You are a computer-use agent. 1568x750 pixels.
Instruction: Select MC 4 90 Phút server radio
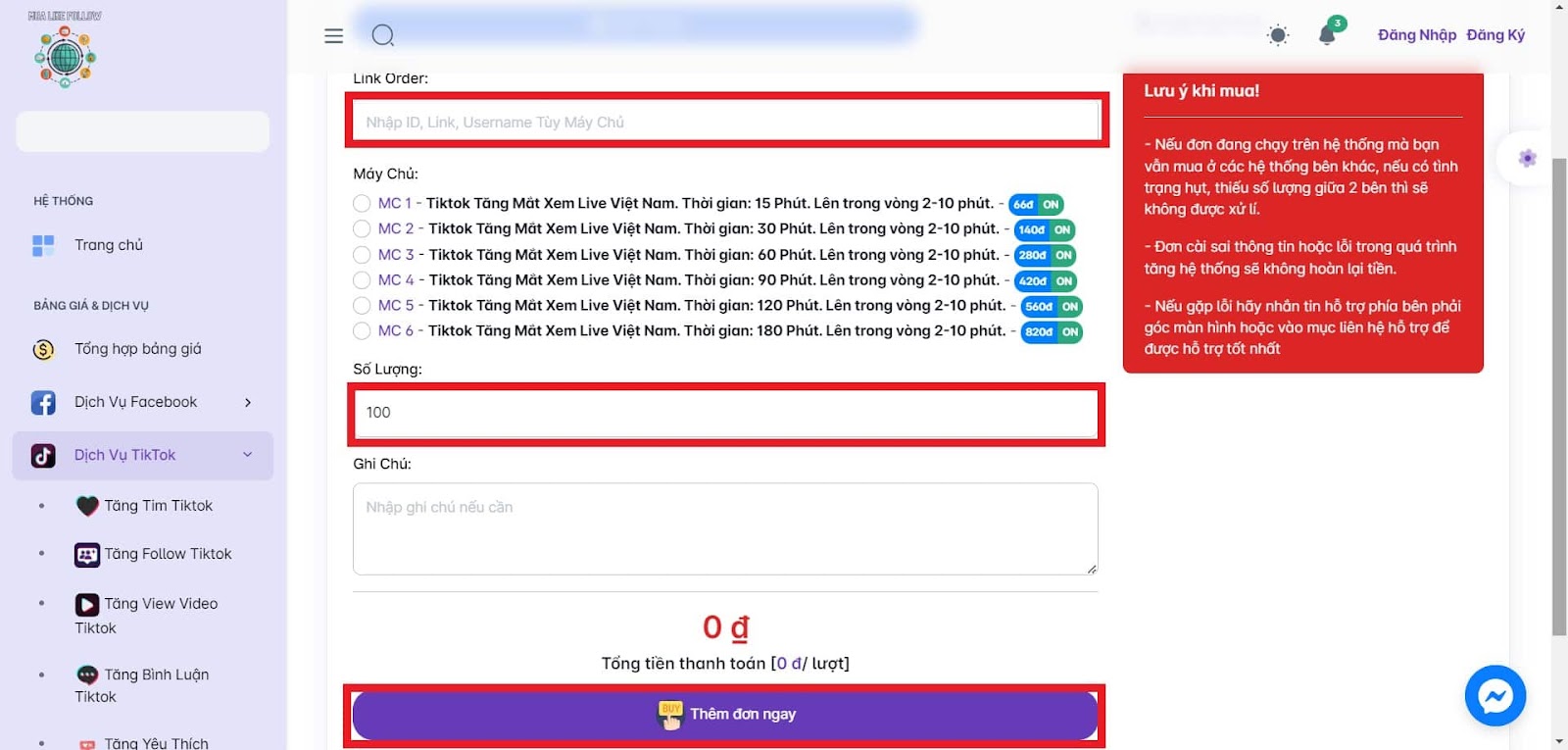point(362,280)
